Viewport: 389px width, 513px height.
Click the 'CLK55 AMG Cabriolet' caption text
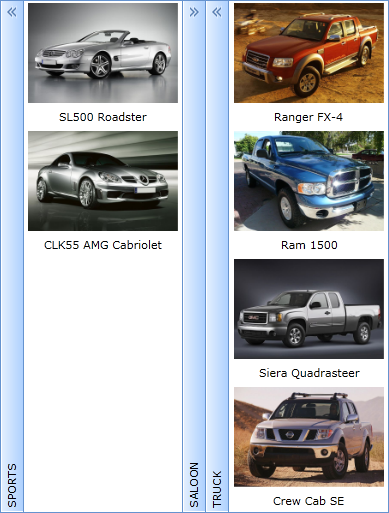tap(103, 245)
